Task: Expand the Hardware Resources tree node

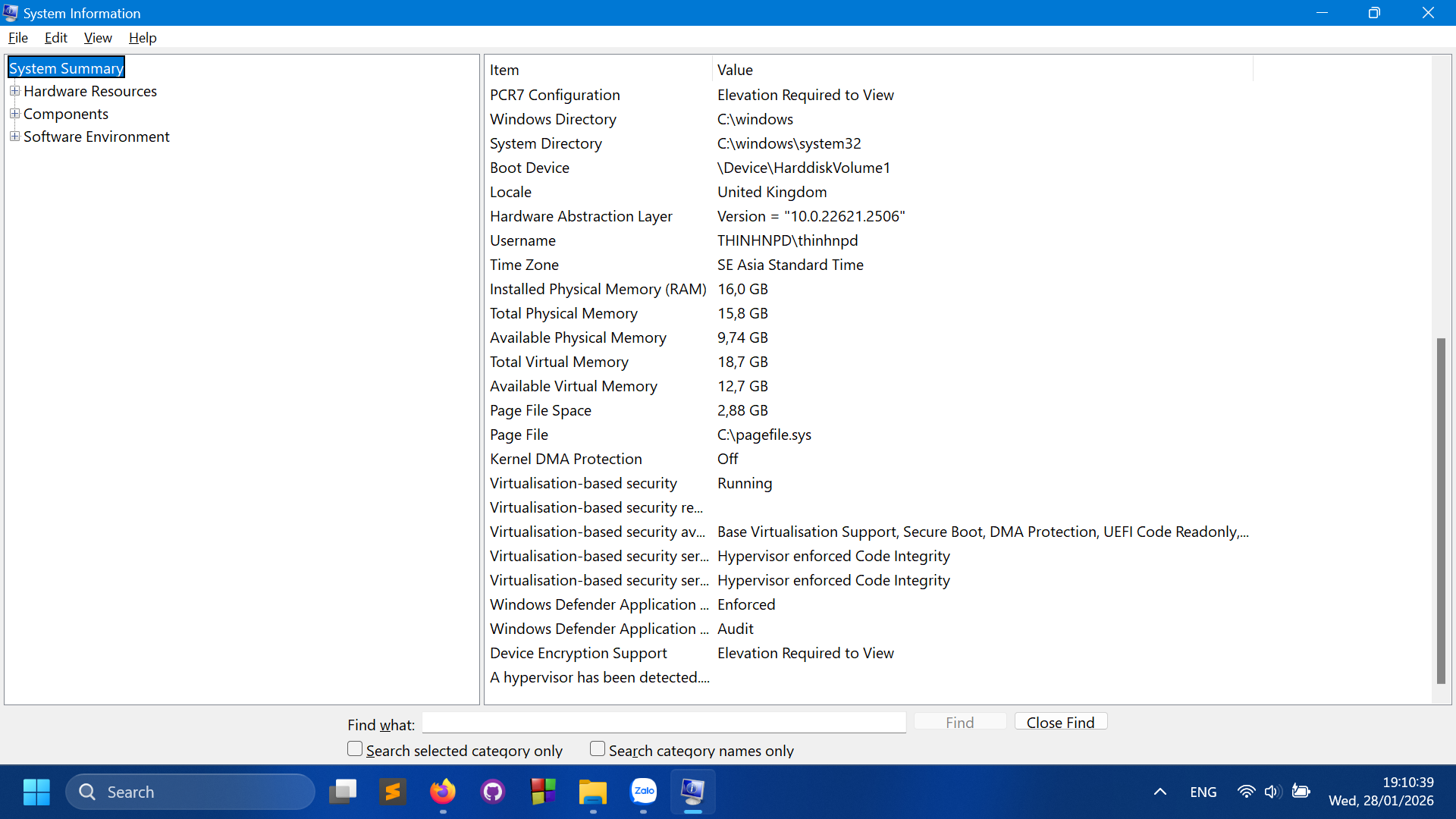Action: point(14,91)
